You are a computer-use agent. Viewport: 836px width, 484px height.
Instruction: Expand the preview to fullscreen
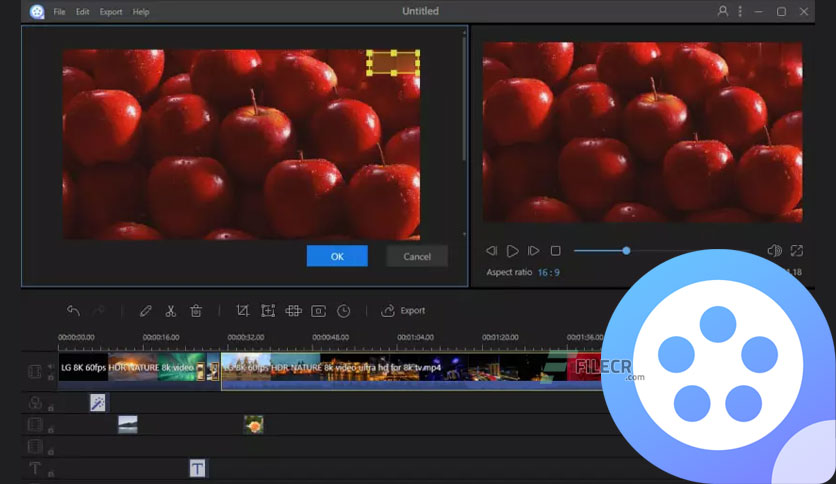coord(797,251)
